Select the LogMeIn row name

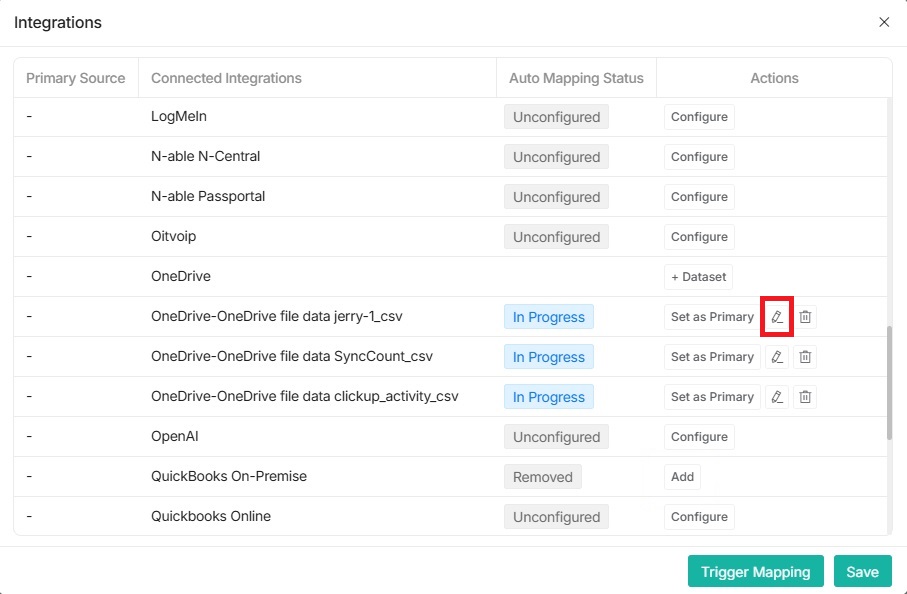point(179,116)
